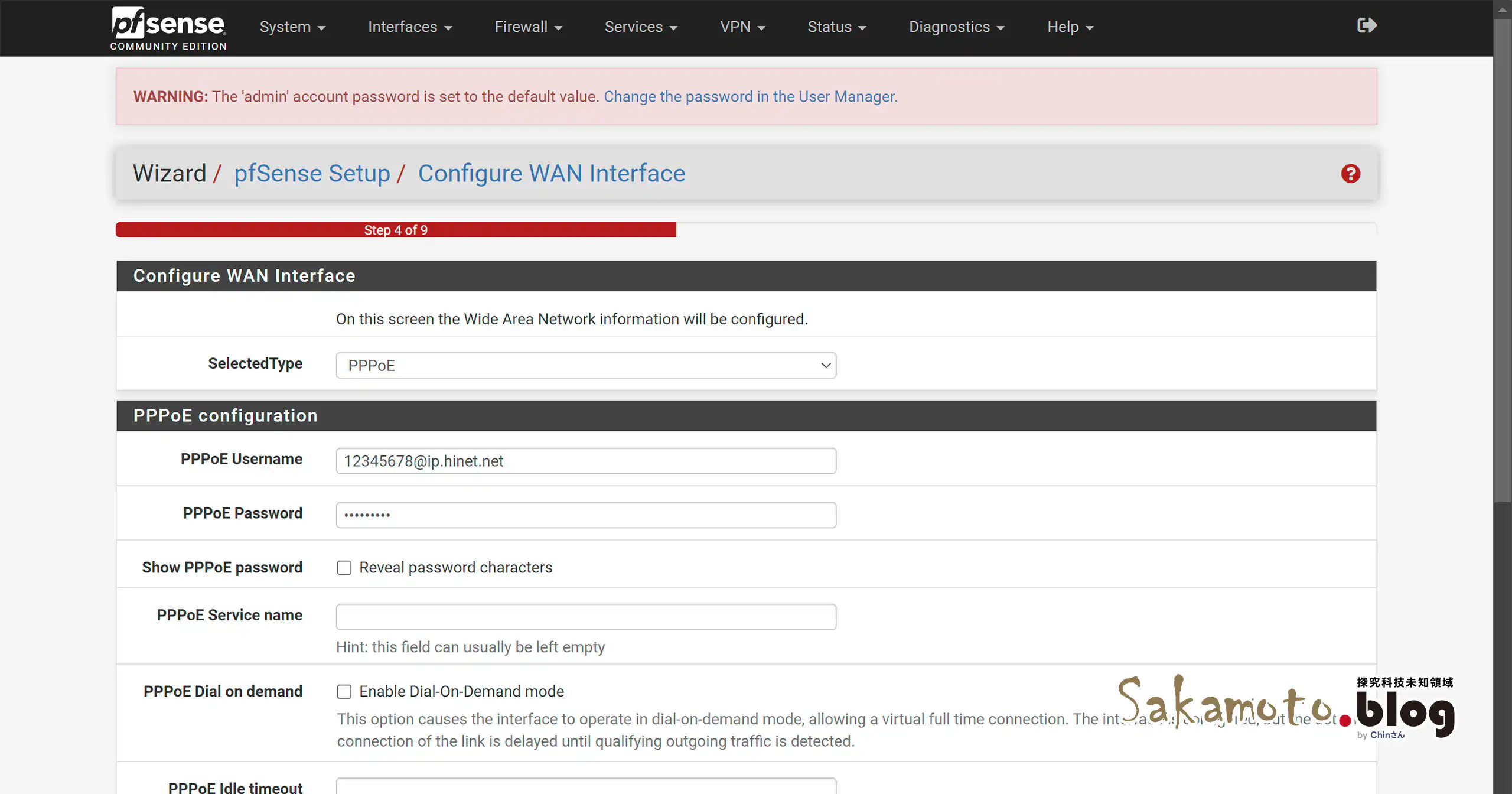Click the PPPoE Username input field
Viewport: 1512px width, 794px height.
585,461
